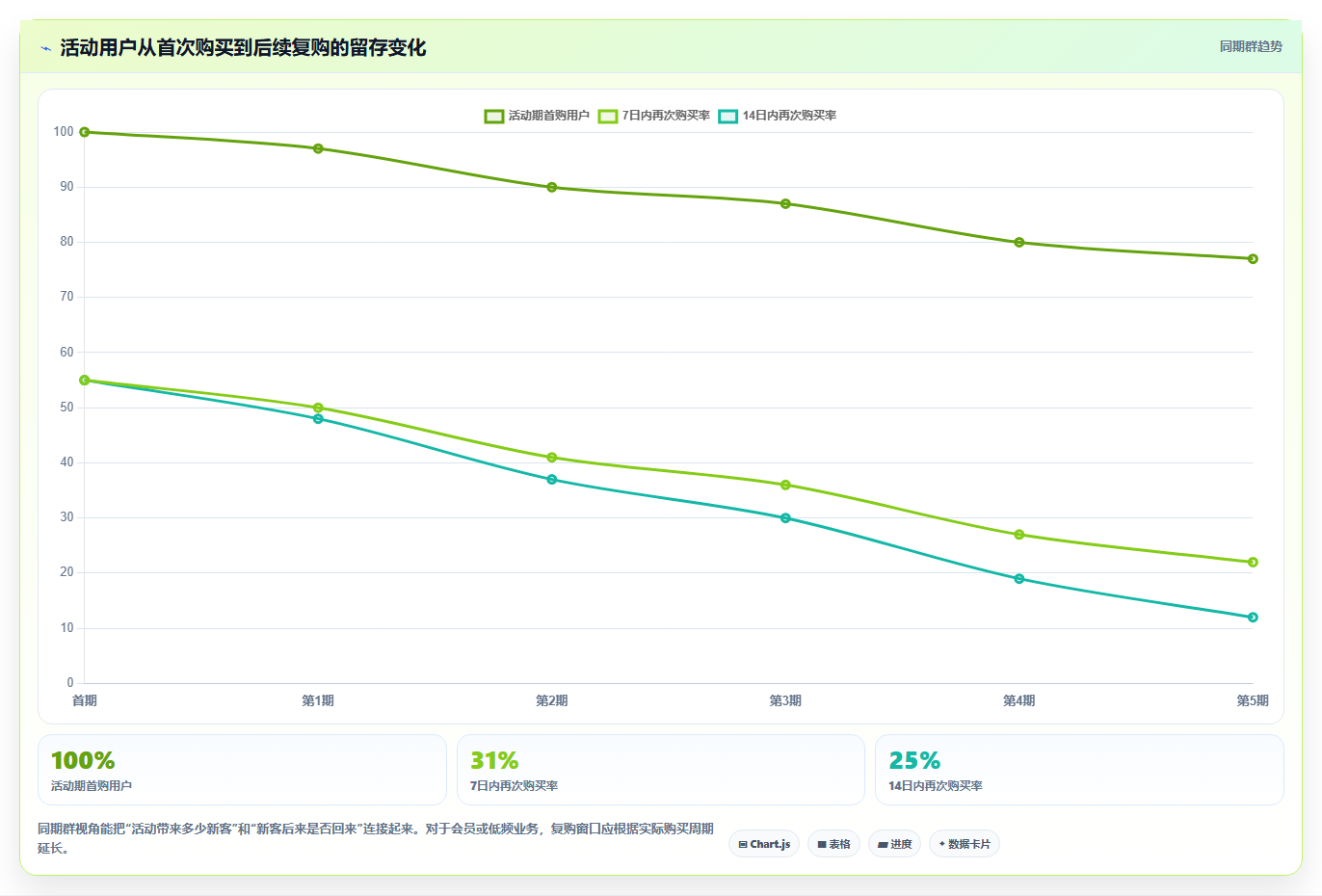Click the 14日内再次购买率 point at 第3期
The width and height of the screenshot is (1322, 896).
785,517
